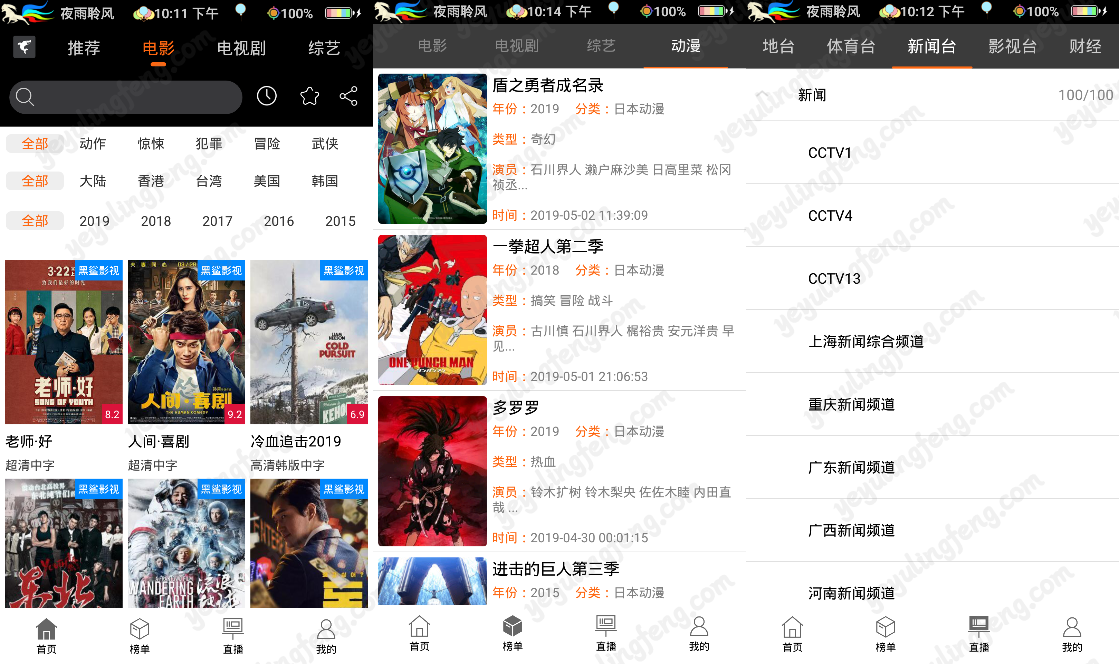Open 榜单 on the news channel screen
Viewport: 1119px width, 664px height.
[x=886, y=634]
